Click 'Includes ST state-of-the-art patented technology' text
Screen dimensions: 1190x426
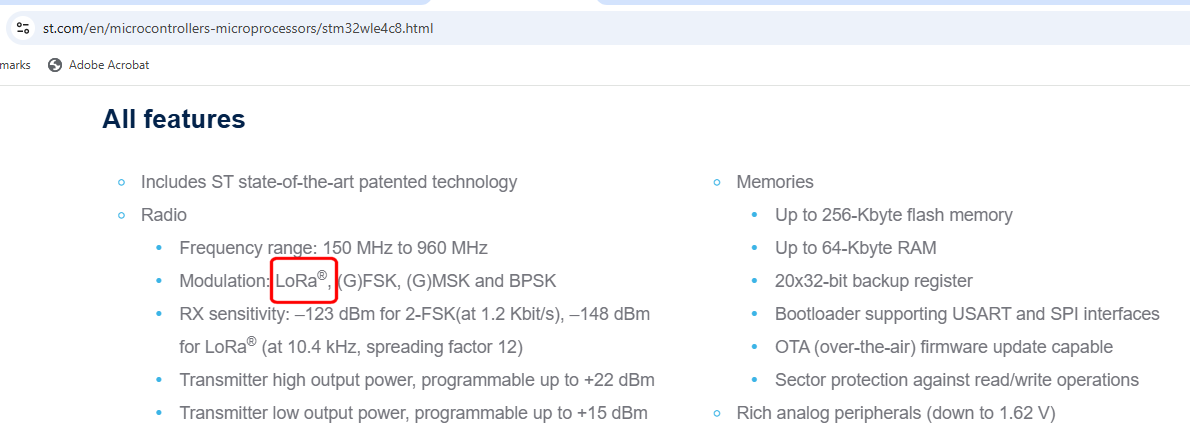(329, 182)
